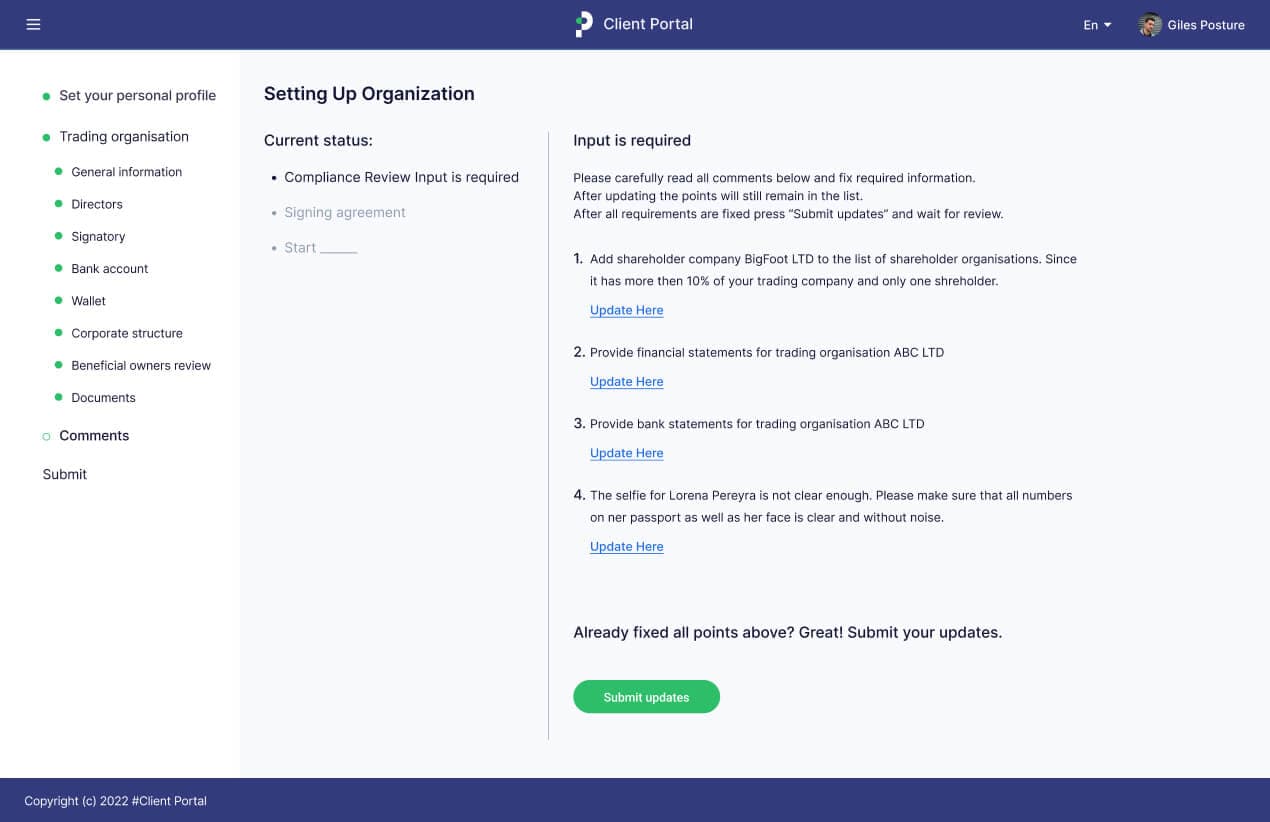Go to Beneficial owners review
Screen dimensions: 1270x822
point(141,366)
